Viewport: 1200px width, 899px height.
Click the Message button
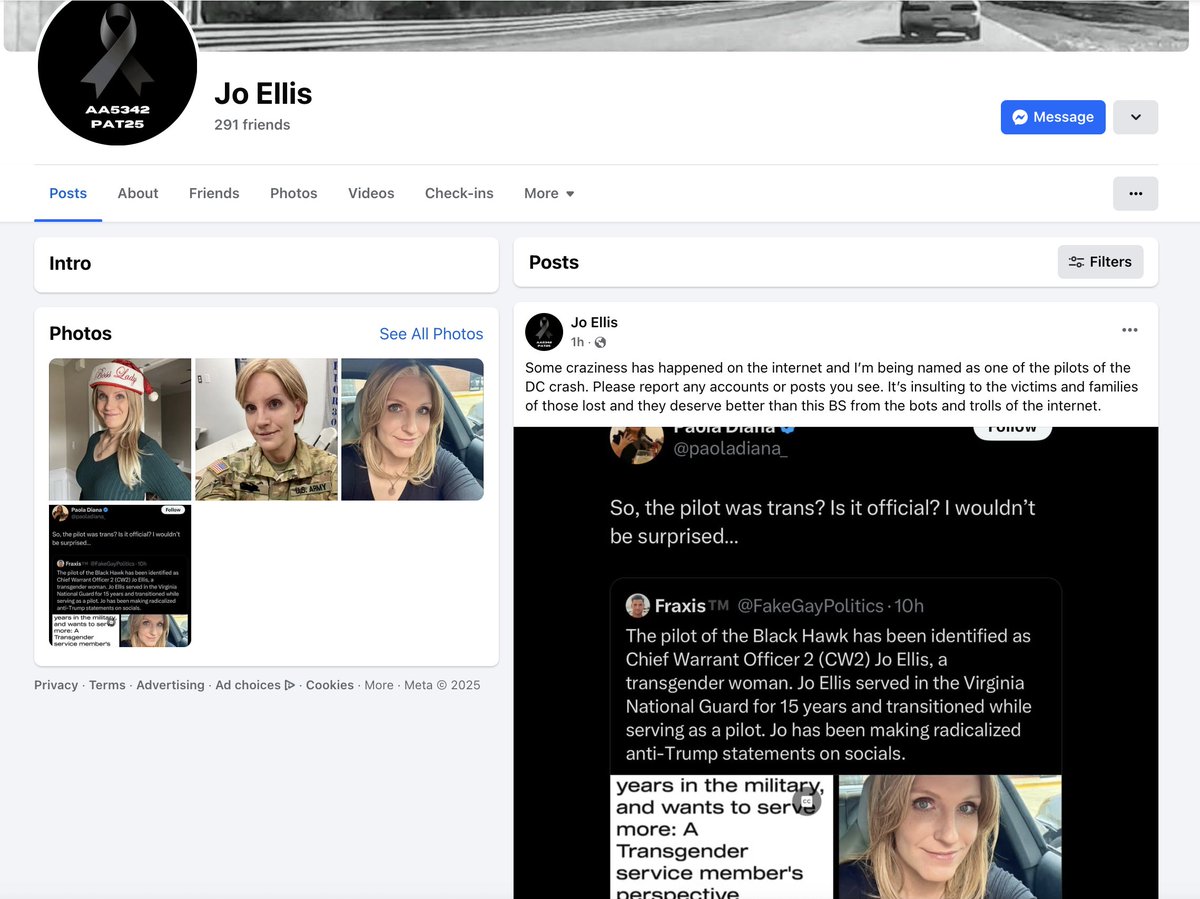coord(1052,117)
